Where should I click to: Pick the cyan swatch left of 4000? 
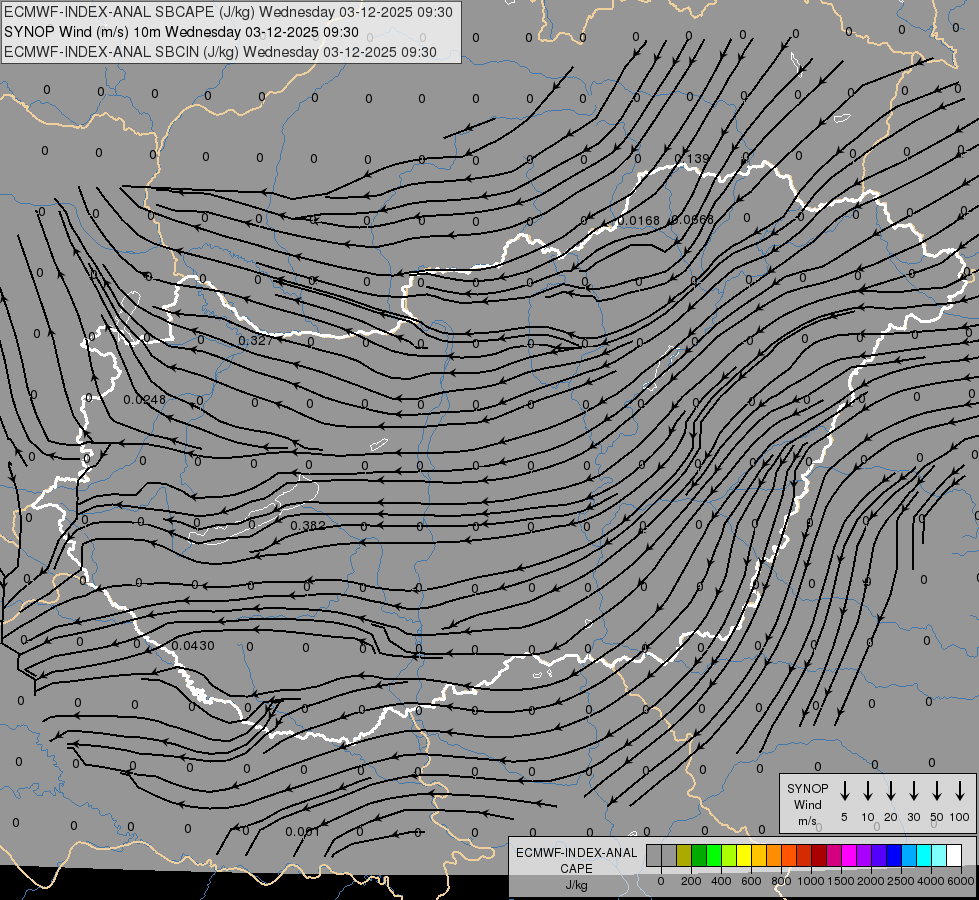(x=923, y=855)
